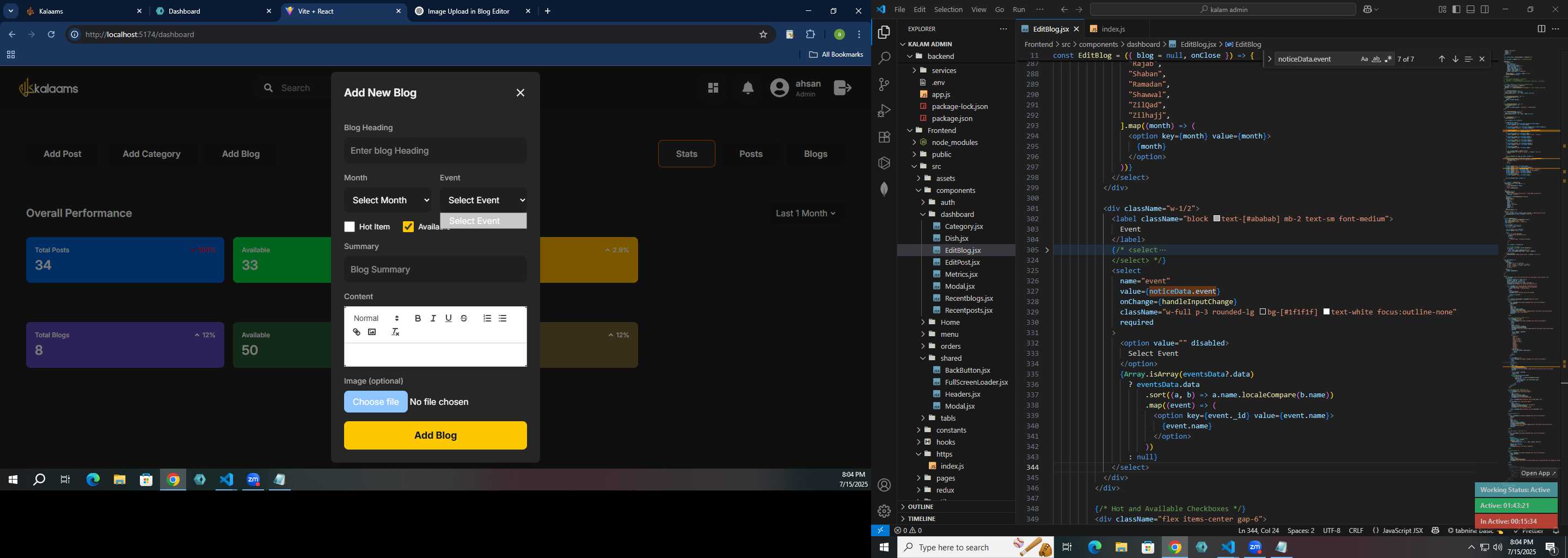1568x558 pixels.
Task: Click Blog Summary input field
Action: [x=435, y=269]
